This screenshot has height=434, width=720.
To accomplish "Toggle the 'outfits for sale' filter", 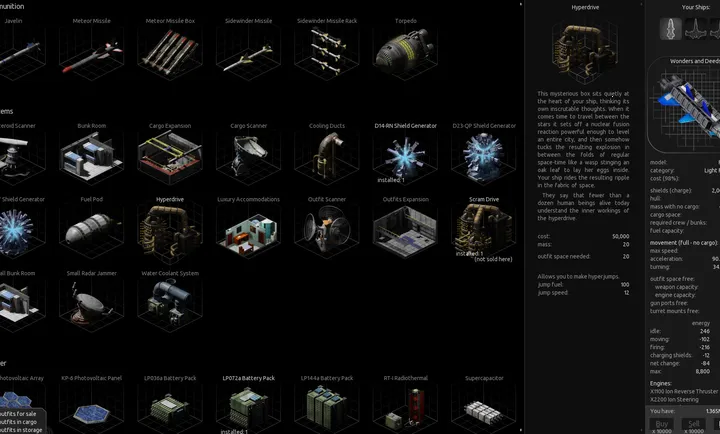I will 20,413.
